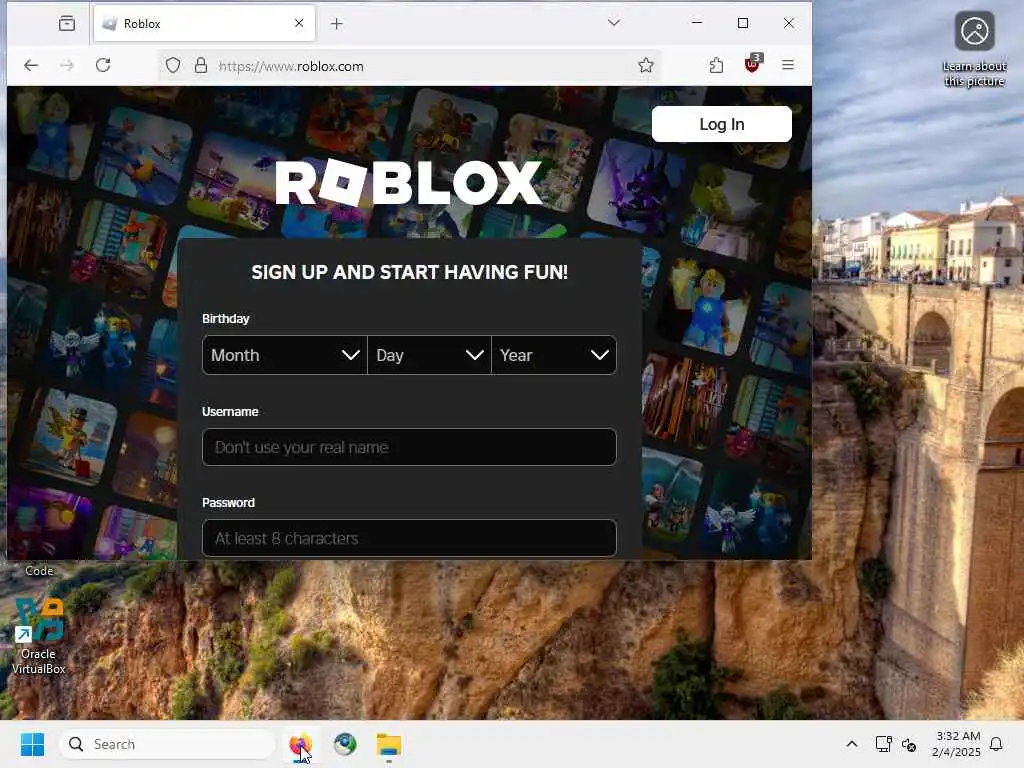This screenshot has width=1024, height=768.
Task: View site security via padlock icon
Action: click(x=201, y=65)
